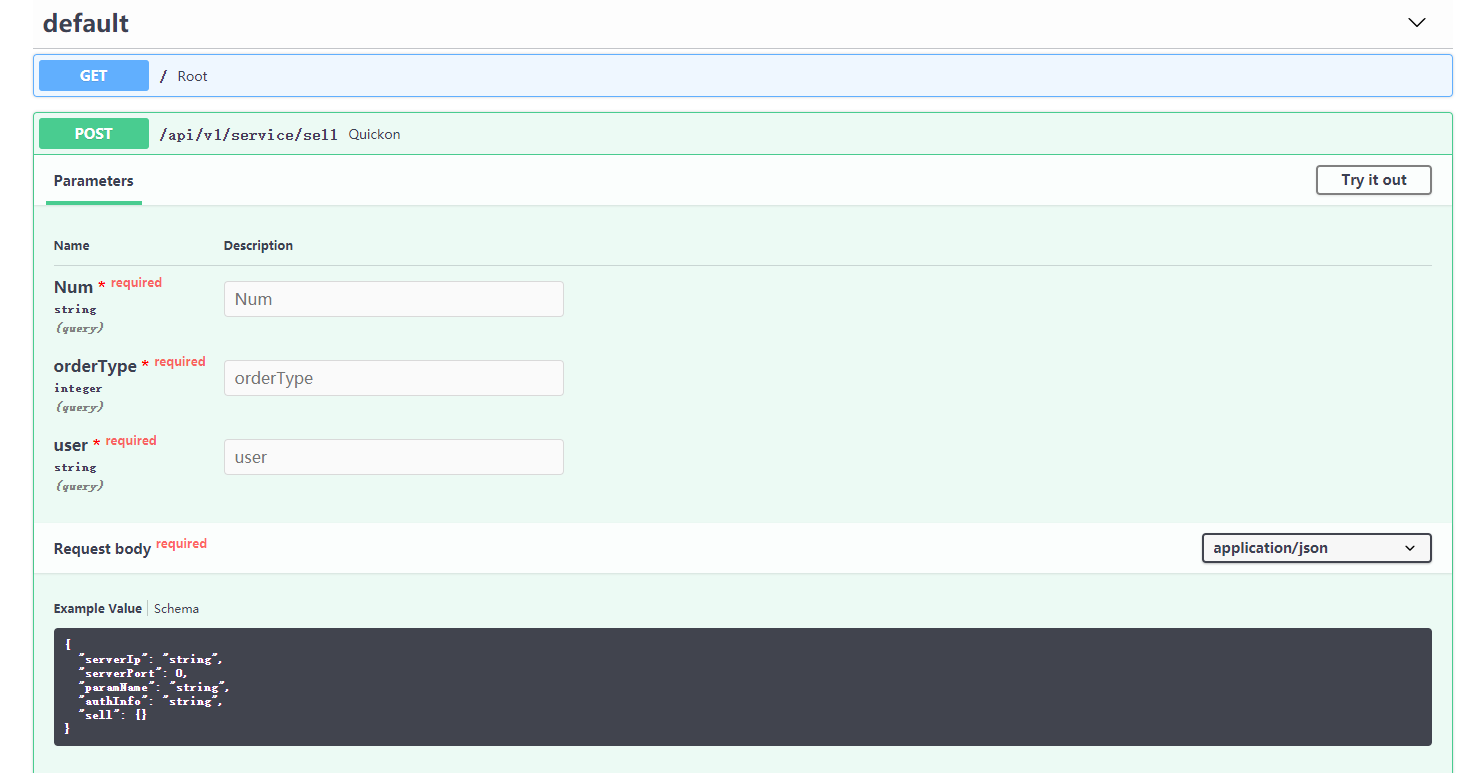Image resolution: width=1466 pixels, height=773 pixels.
Task: Click the serverIp line in example JSON
Action: click(150, 659)
